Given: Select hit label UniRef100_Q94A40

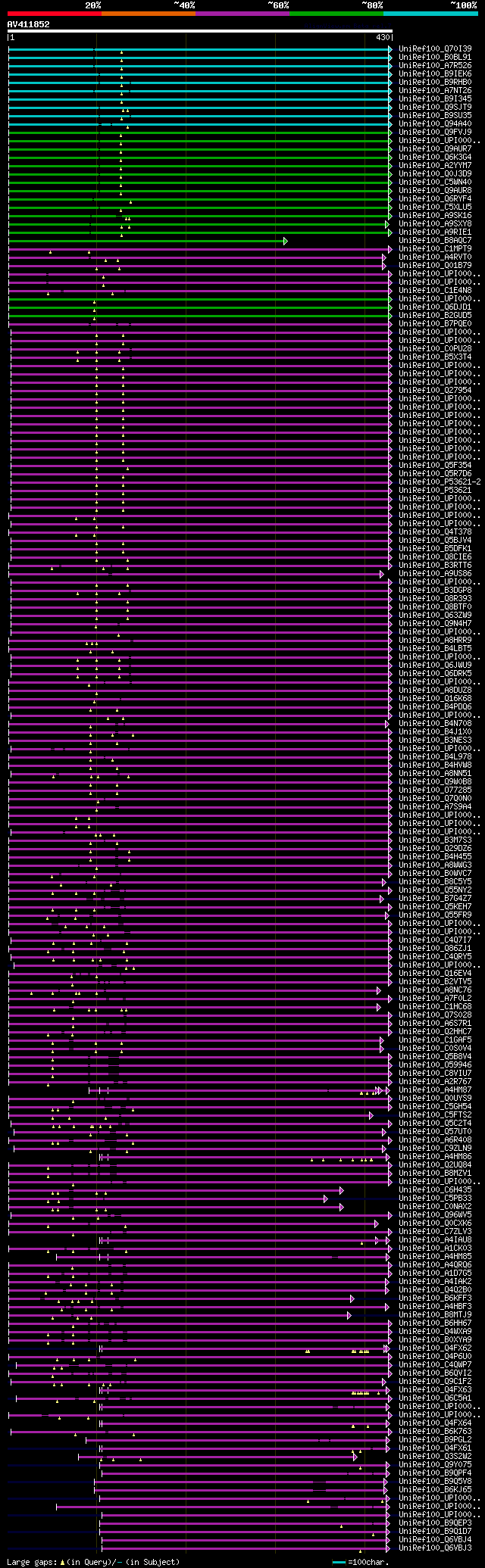Looking at the screenshot, I should pos(435,123).
